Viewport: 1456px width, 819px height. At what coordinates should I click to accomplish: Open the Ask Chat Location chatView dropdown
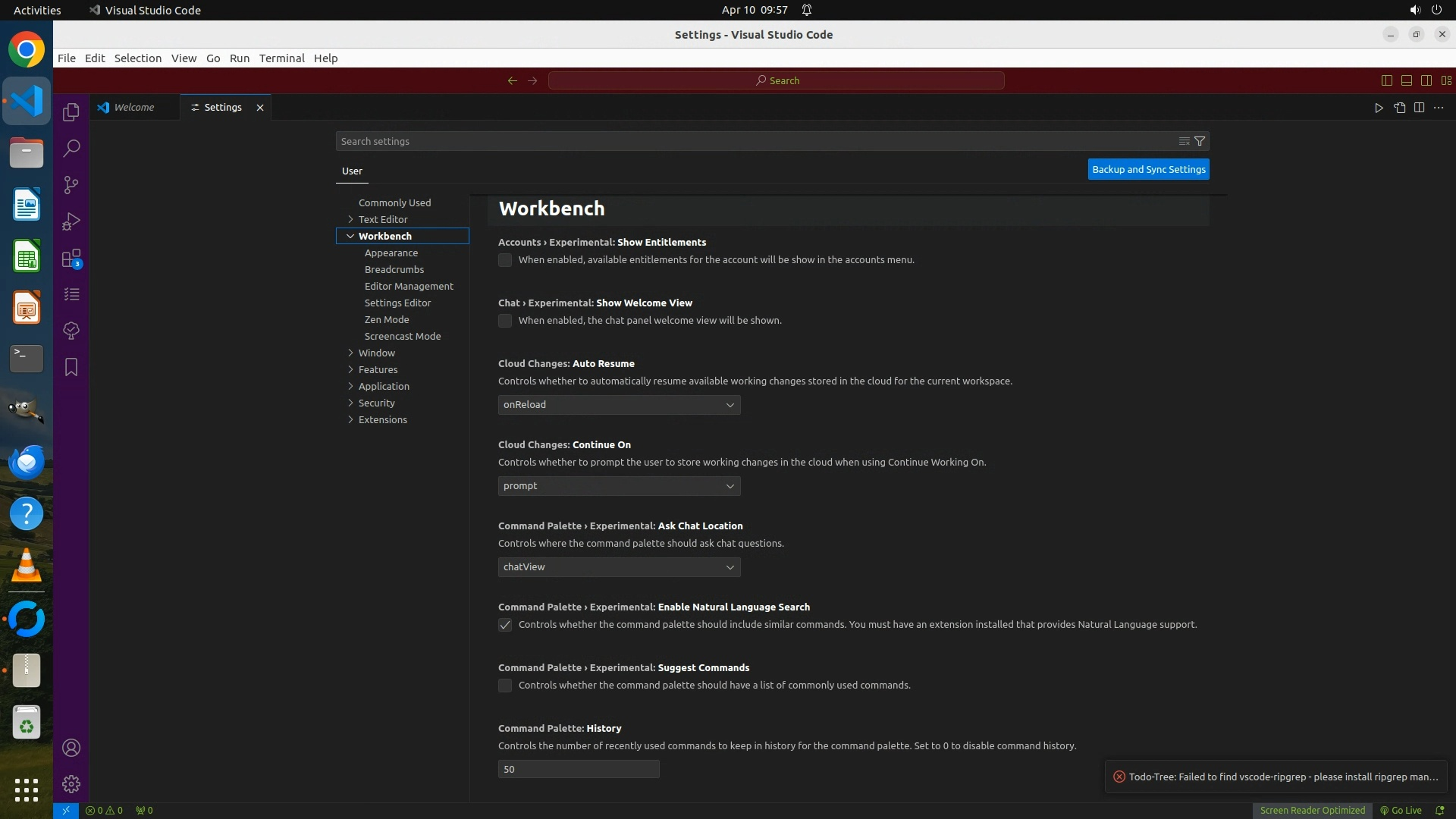619,567
